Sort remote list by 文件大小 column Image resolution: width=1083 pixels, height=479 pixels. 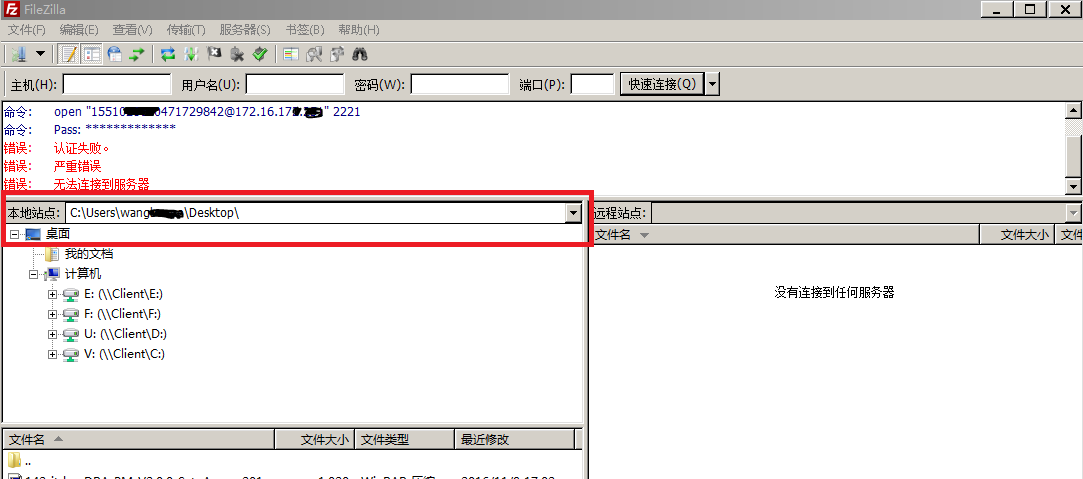[x=1019, y=235]
